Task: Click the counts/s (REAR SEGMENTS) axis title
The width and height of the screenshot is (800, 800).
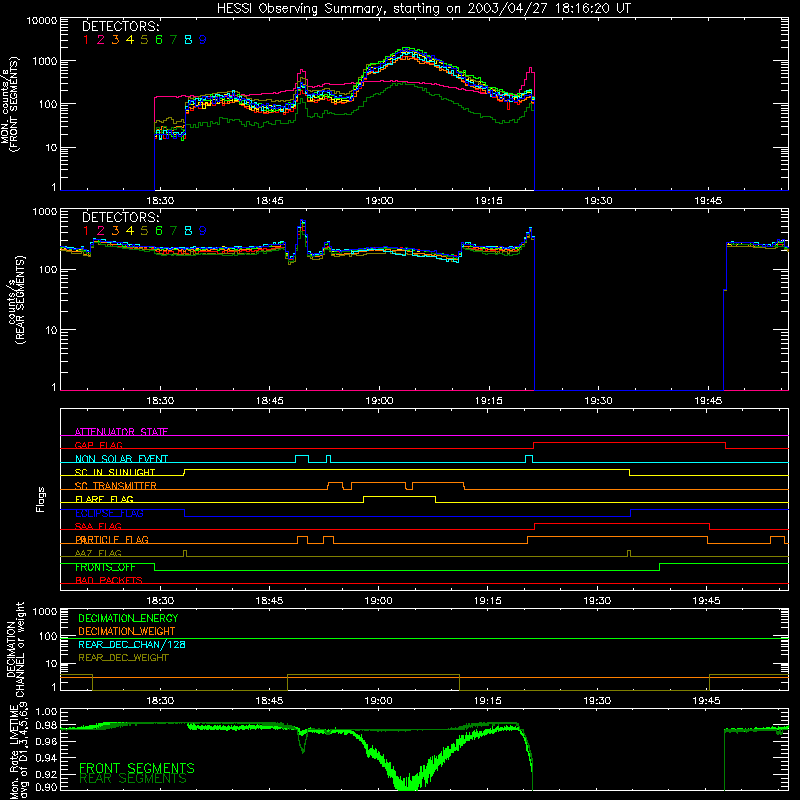Action: (x=16, y=300)
